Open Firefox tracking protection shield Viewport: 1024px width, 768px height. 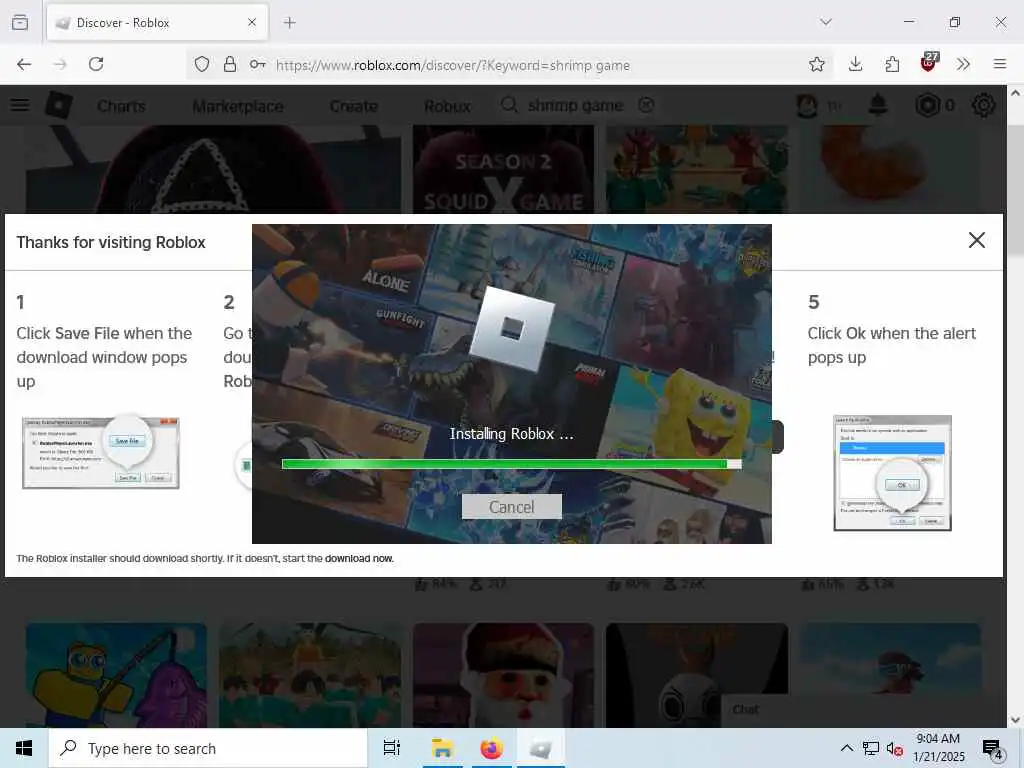(x=202, y=64)
